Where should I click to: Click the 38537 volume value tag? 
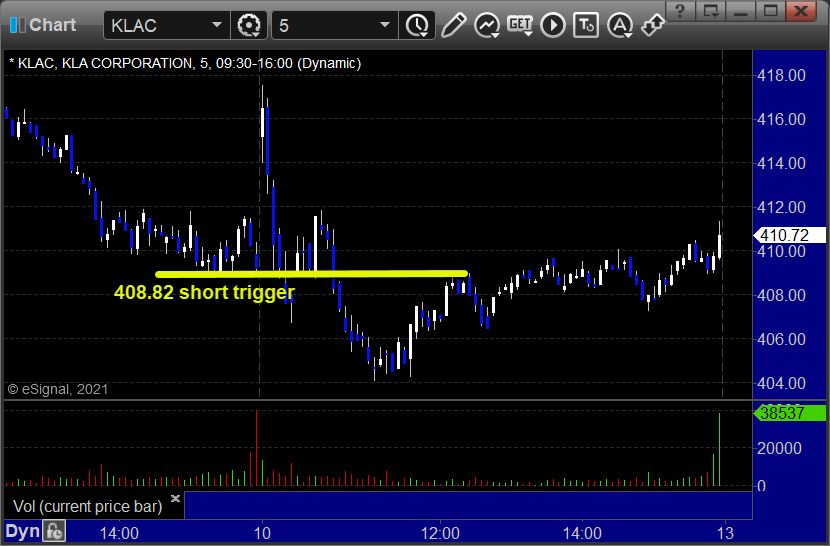pyautogui.click(x=789, y=413)
